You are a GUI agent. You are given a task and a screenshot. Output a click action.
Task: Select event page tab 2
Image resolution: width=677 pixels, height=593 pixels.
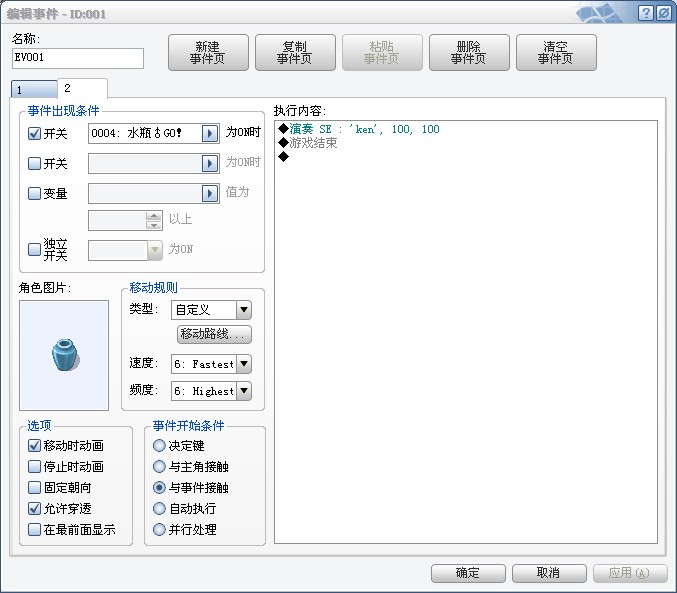point(82,88)
